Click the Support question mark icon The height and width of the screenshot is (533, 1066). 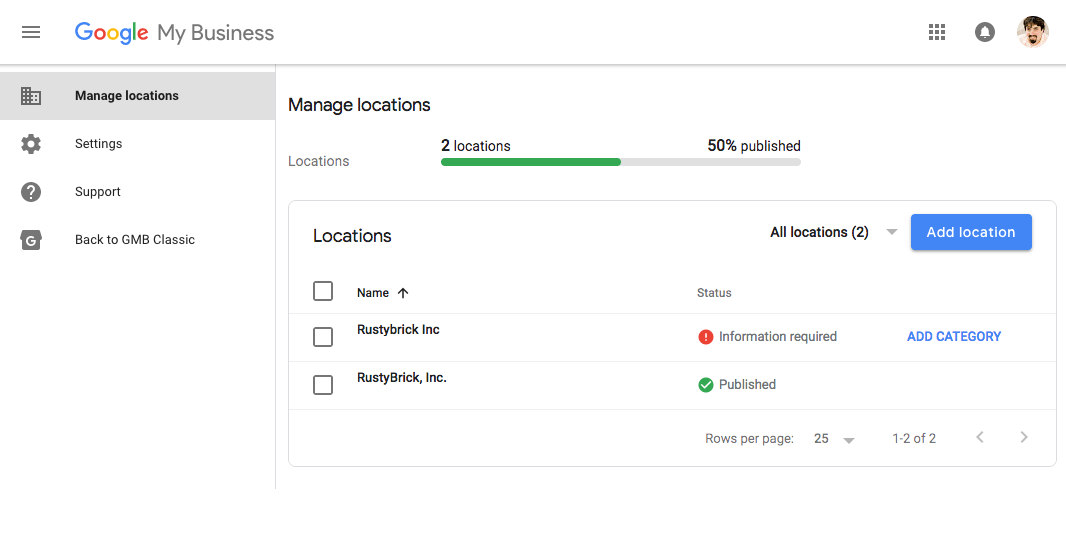[31, 192]
